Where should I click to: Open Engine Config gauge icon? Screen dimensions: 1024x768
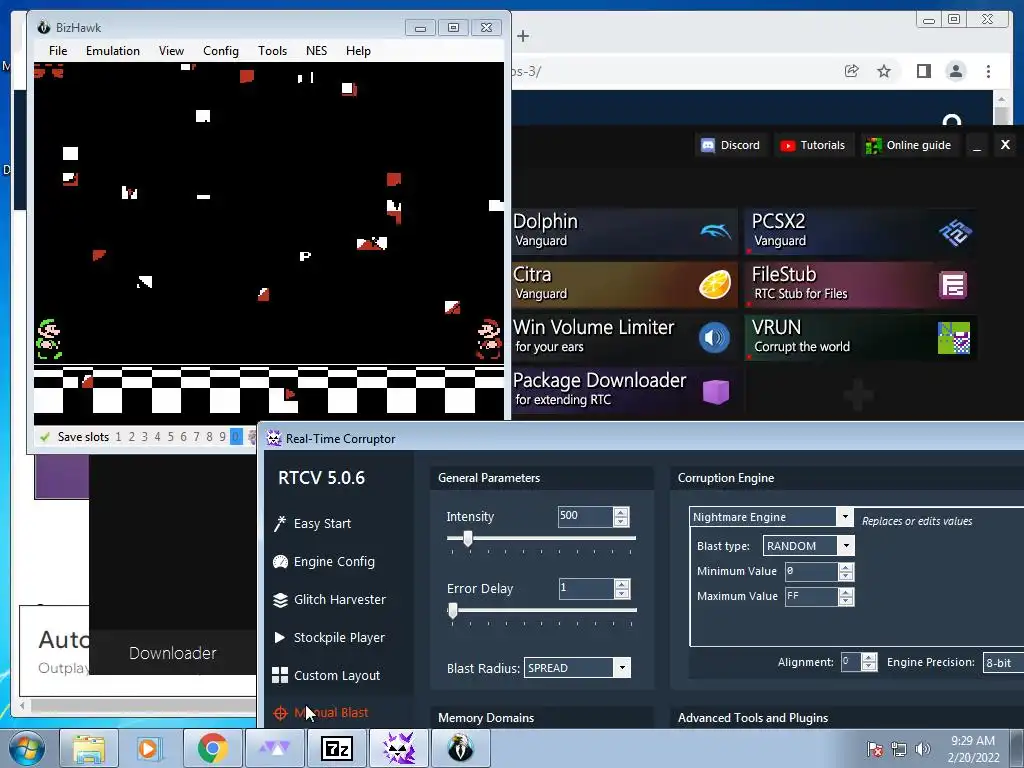280,562
